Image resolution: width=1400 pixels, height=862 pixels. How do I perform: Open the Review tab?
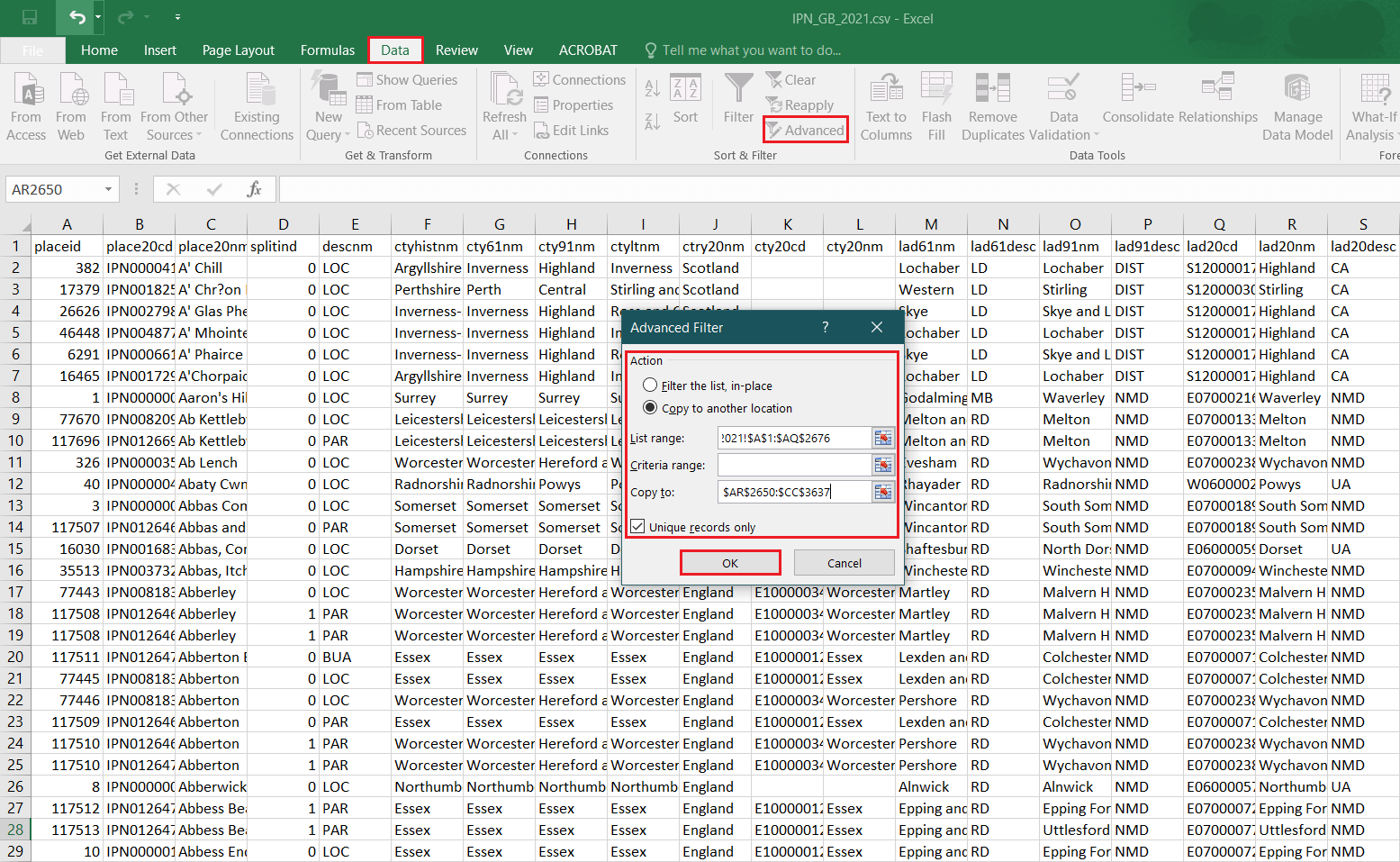pyautogui.click(x=456, y=50)
